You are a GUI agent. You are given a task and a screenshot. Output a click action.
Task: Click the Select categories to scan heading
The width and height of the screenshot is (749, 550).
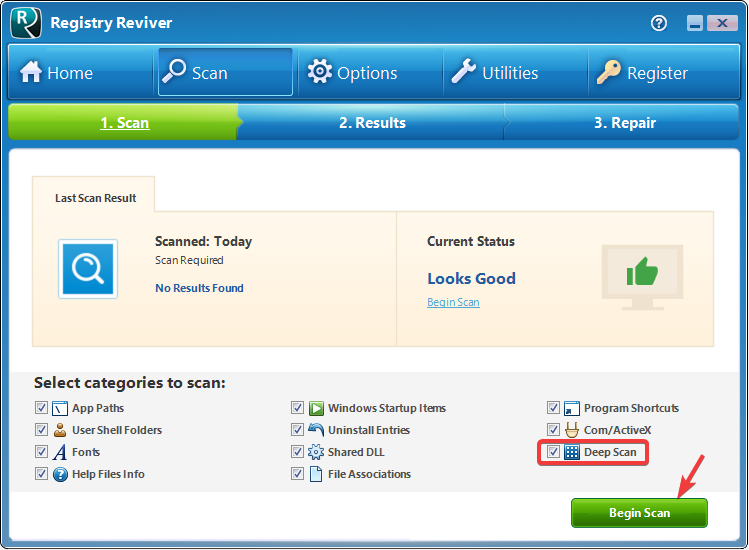[130, 383]
